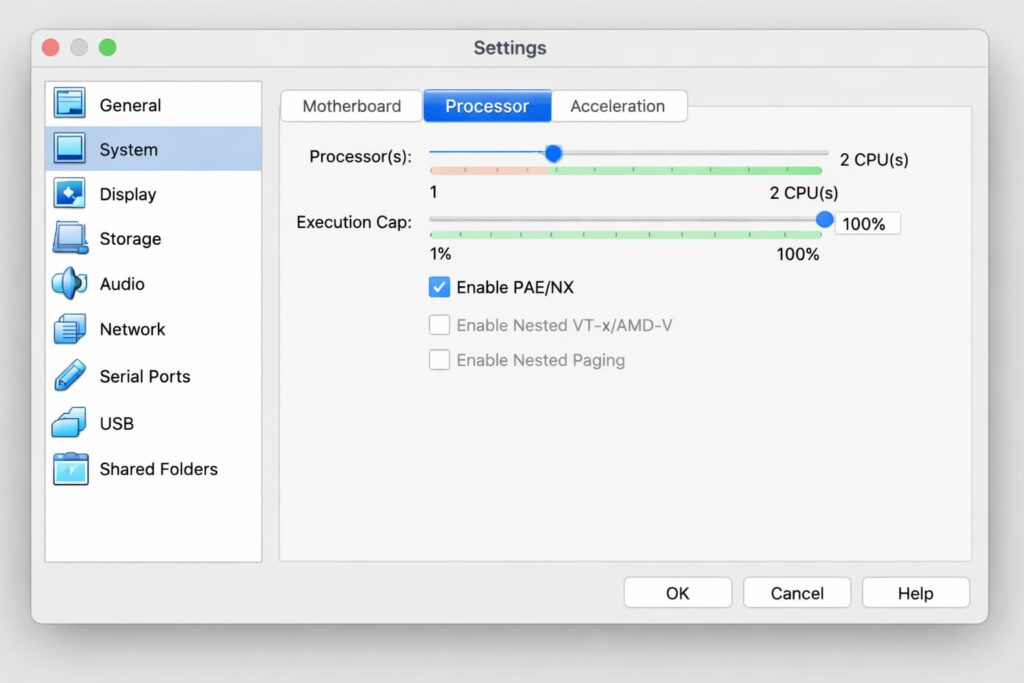
Task: Click the Storage disk icon
Action: pos(70,238)
